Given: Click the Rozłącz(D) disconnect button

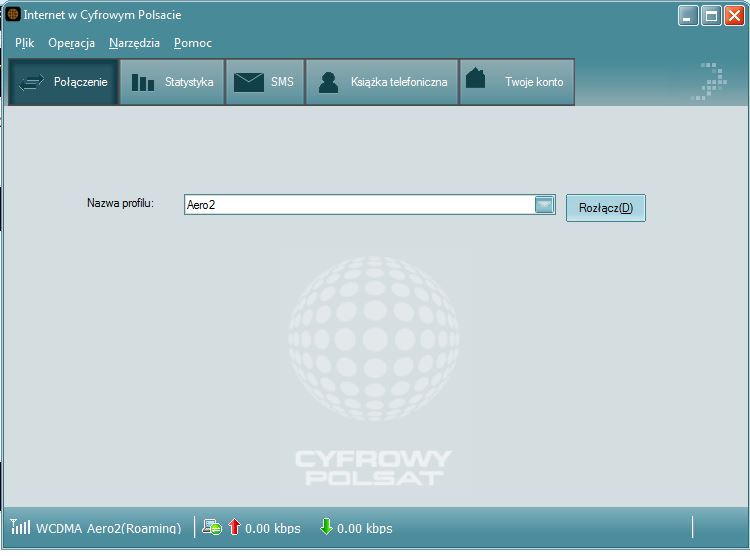Looking at the screenshot, I should (606, 208).
